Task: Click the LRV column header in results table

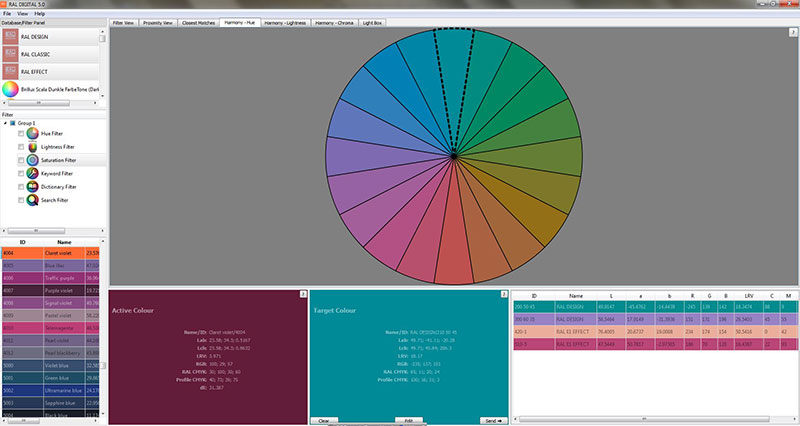Action: (748, 296)
